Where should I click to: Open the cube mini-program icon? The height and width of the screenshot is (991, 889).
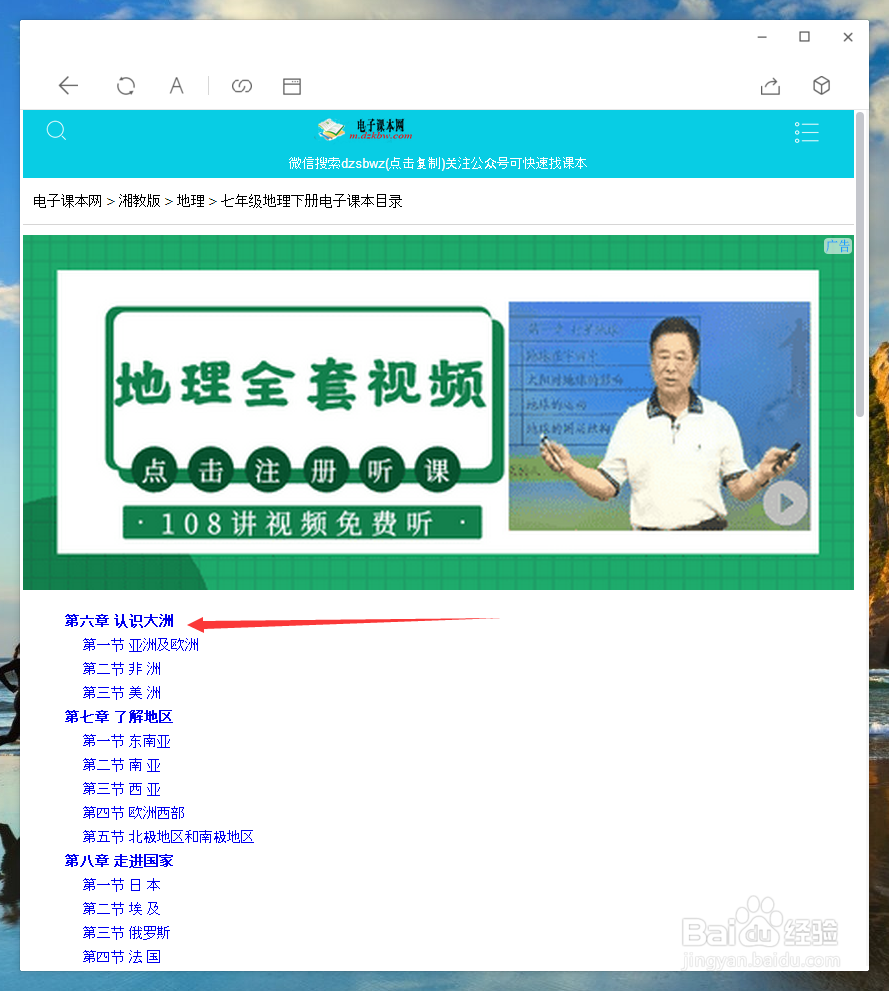[x=821, y=85]
